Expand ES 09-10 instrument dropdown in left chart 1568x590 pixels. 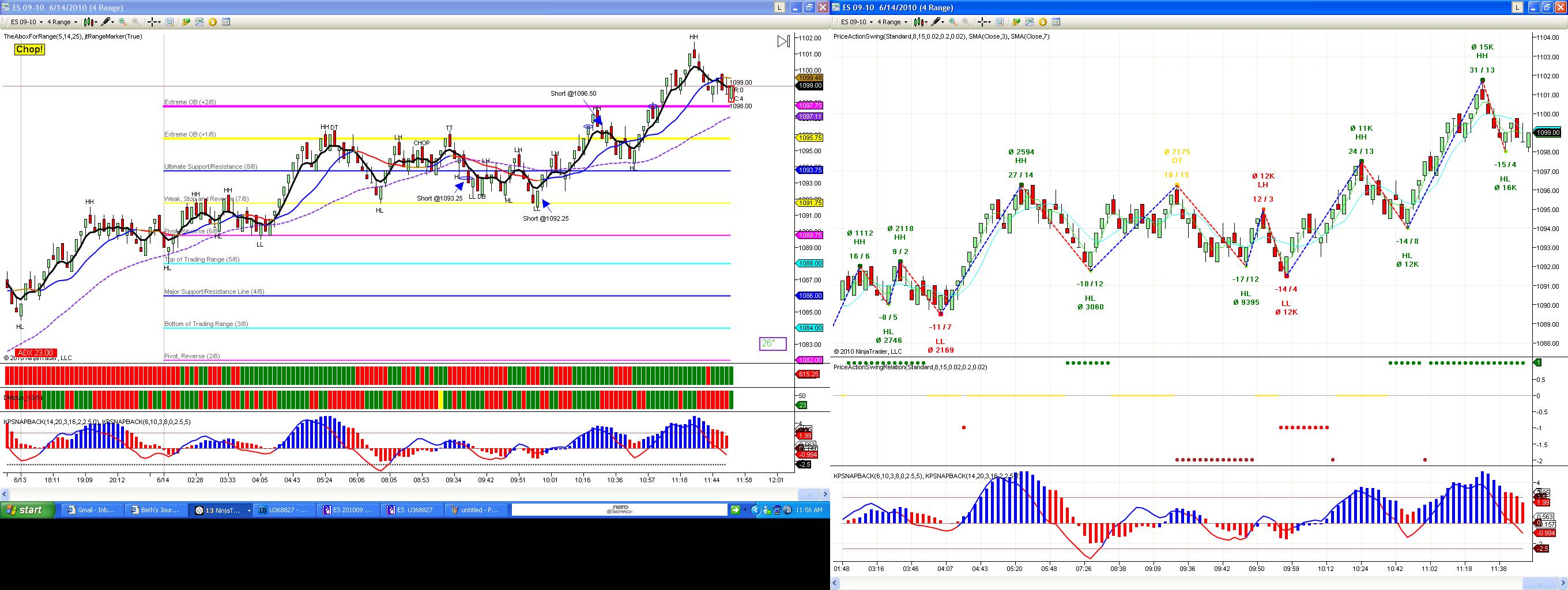(x=27, y=22)
